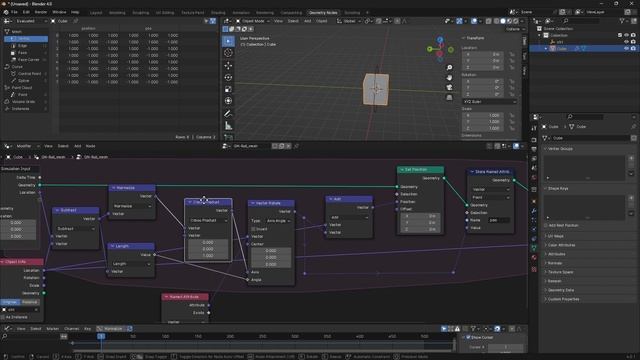Toggle Collection exclude checkbox in outliner
640x360 pixels.
point(620,36)
